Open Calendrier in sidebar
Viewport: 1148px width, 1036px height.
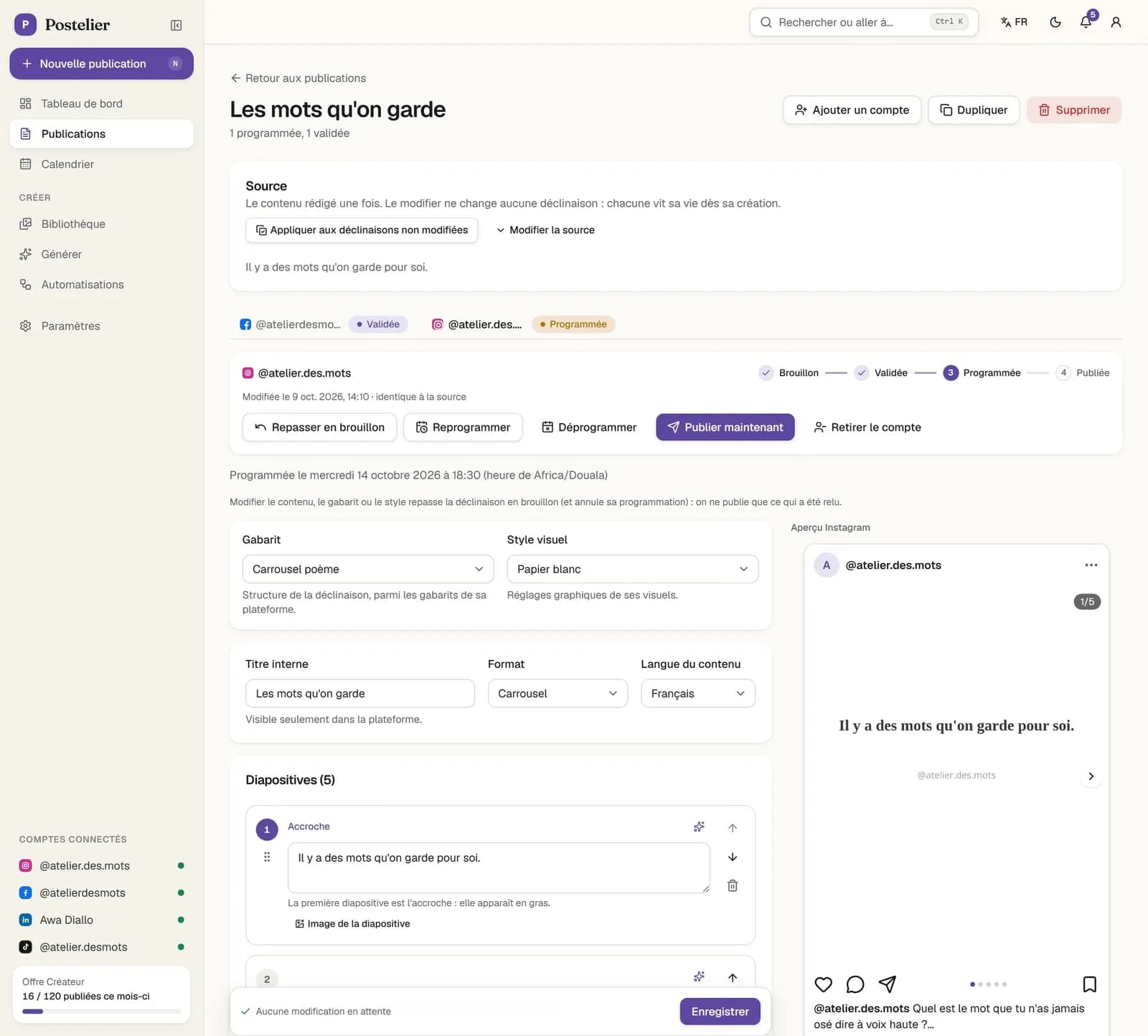click(x=101, y=164)
